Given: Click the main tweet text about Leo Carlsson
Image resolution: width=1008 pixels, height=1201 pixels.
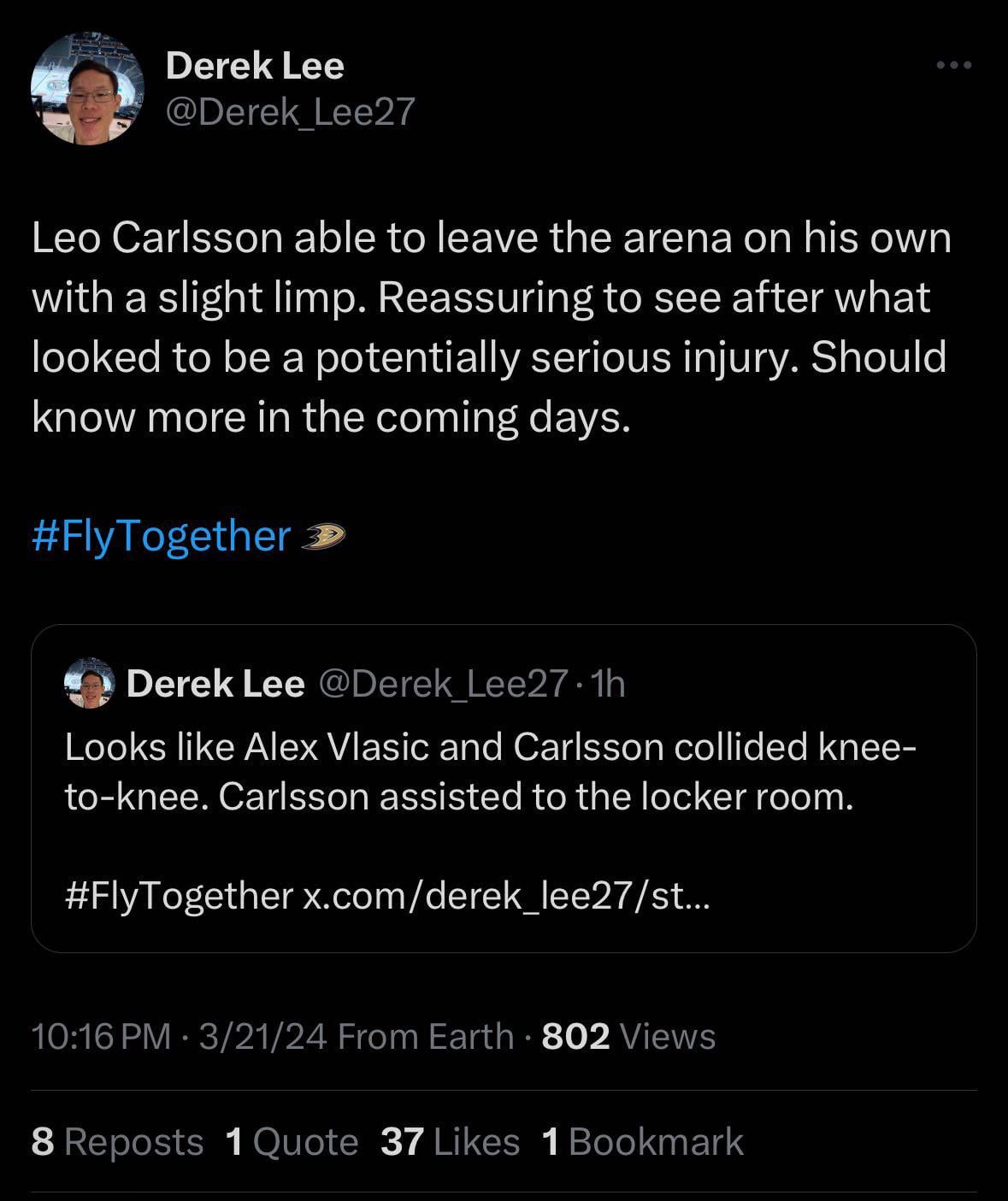Looking at the screenshot, I should [x=491, y=327].
